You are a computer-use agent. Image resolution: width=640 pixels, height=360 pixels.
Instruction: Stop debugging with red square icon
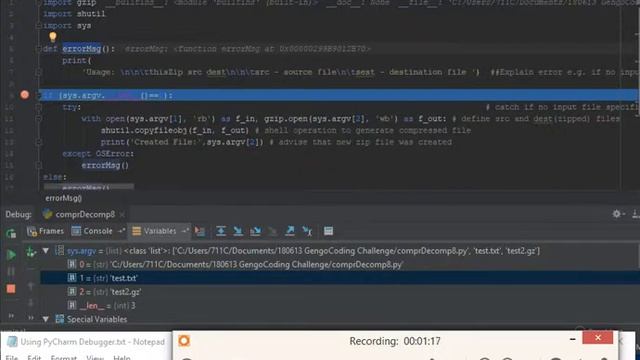tap(11, 289)
